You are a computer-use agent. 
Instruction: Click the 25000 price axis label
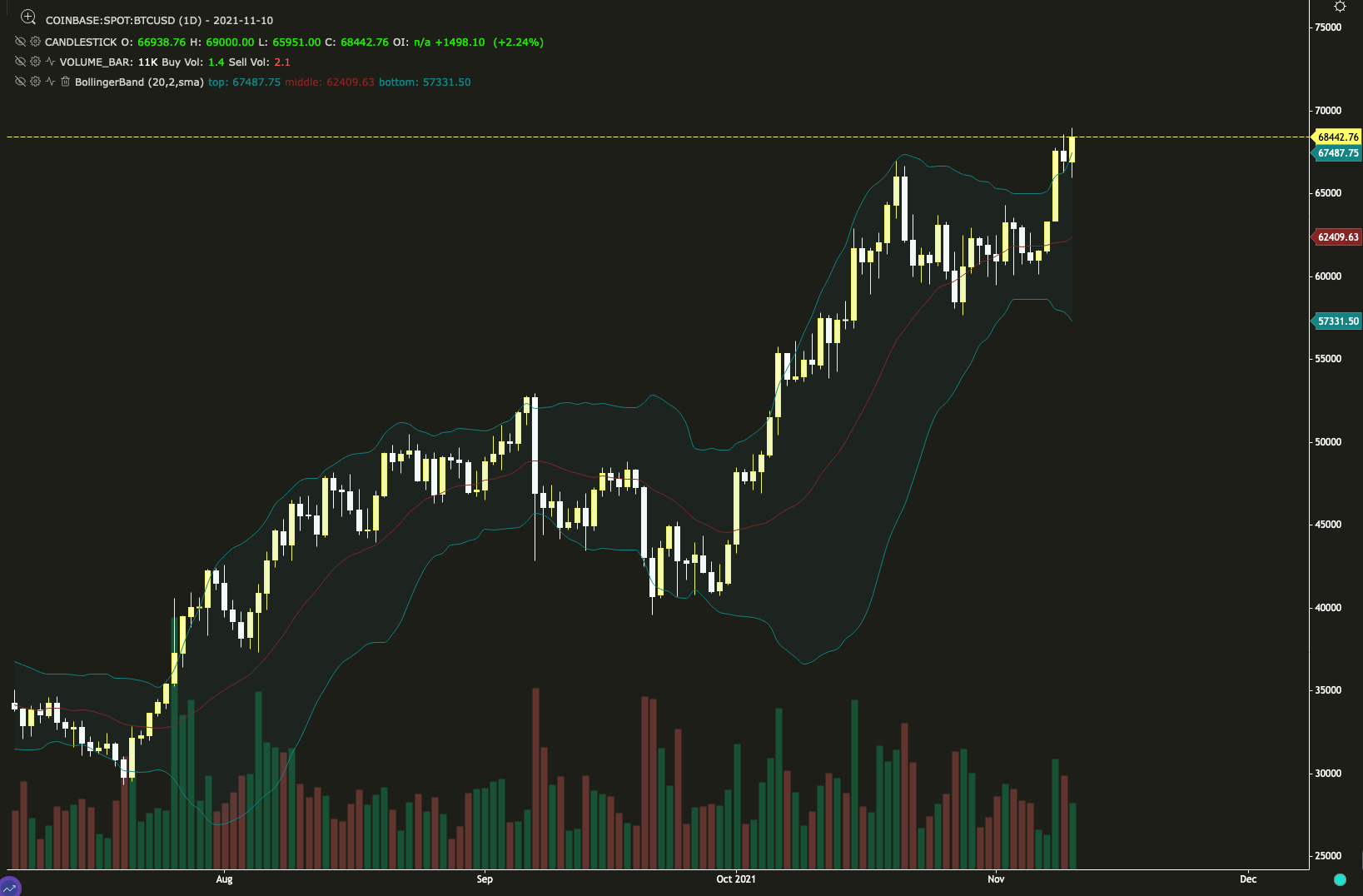pyautogui.click(x=1328, y=856)
